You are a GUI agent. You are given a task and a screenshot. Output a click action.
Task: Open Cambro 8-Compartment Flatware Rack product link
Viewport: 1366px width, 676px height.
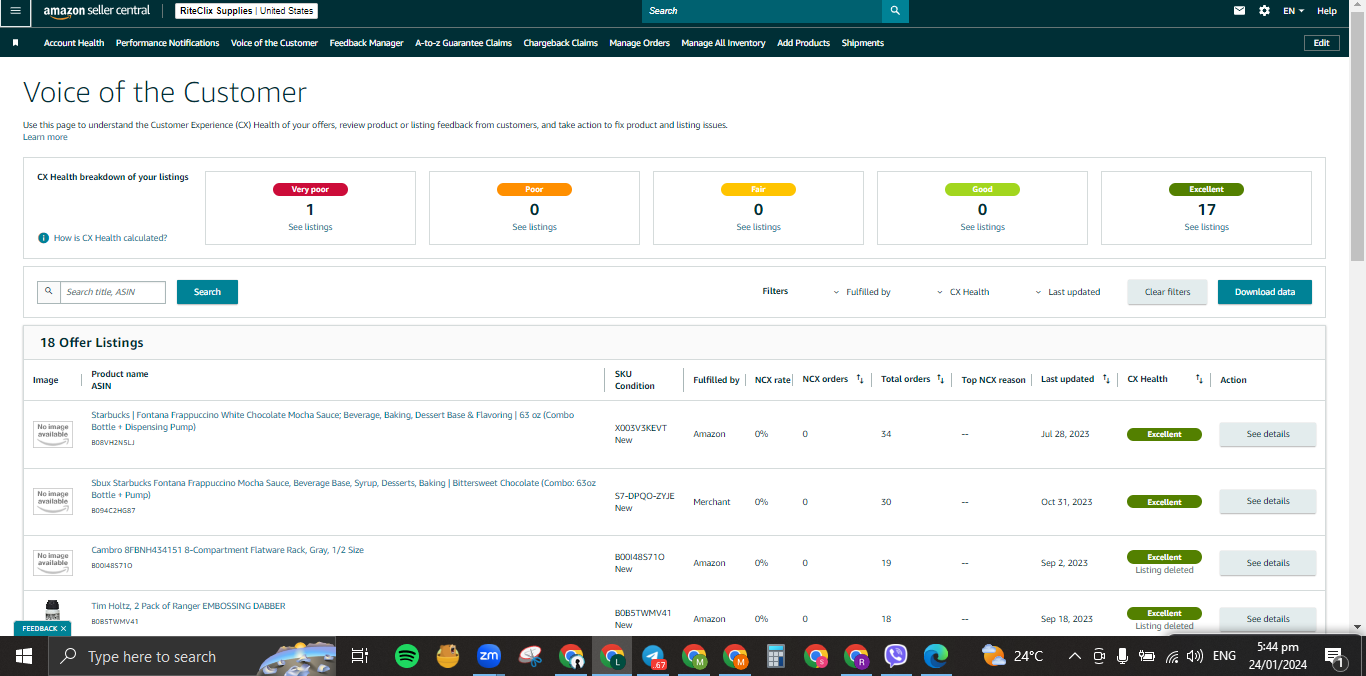click(x=227, y=550)
